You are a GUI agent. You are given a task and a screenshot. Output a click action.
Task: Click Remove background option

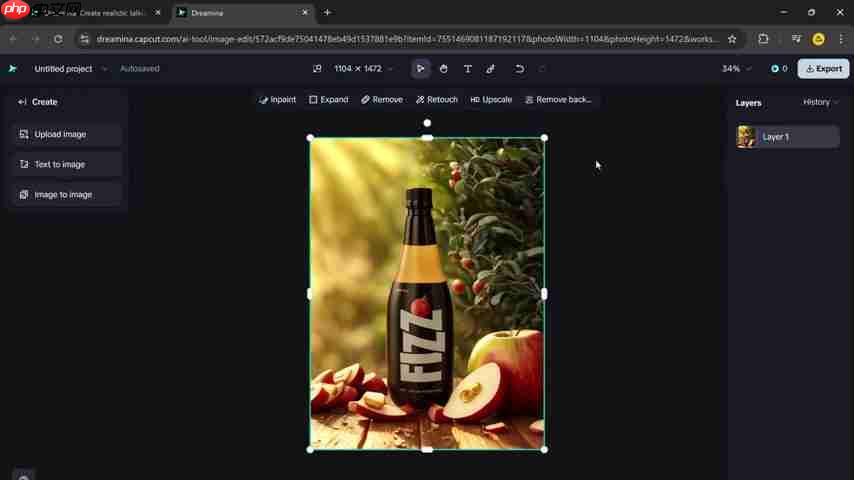[x=558, y=100]
